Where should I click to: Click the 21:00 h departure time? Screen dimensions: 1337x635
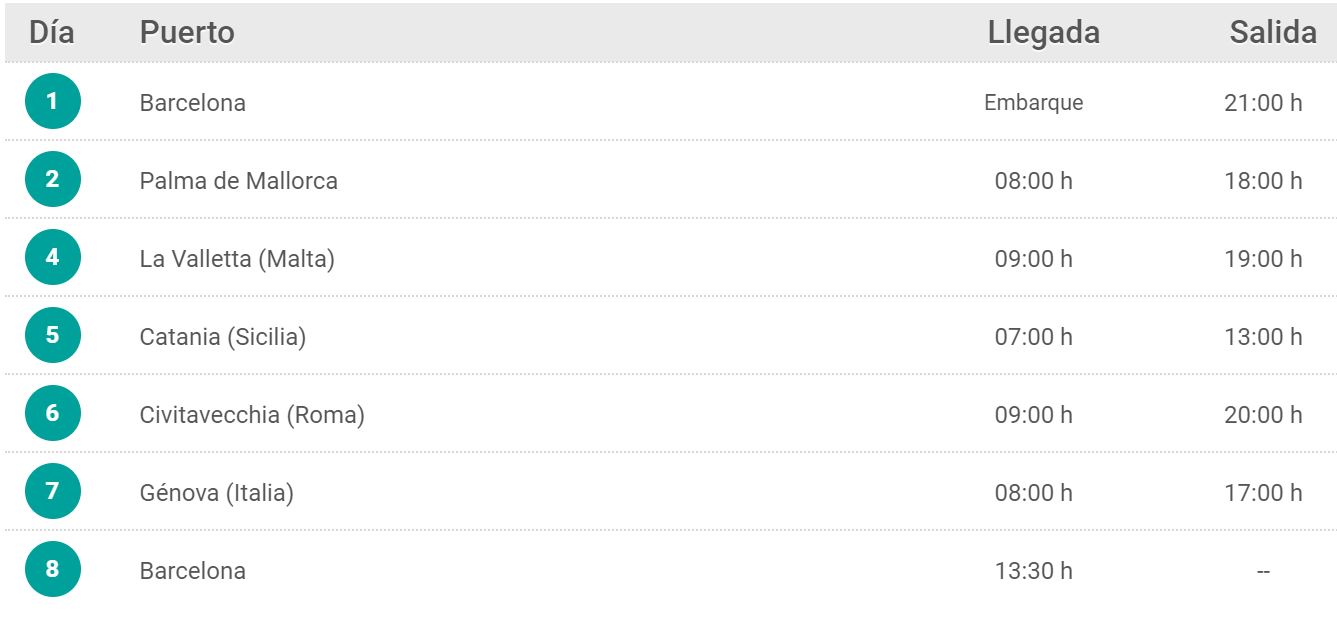(x=1263, y=103)
